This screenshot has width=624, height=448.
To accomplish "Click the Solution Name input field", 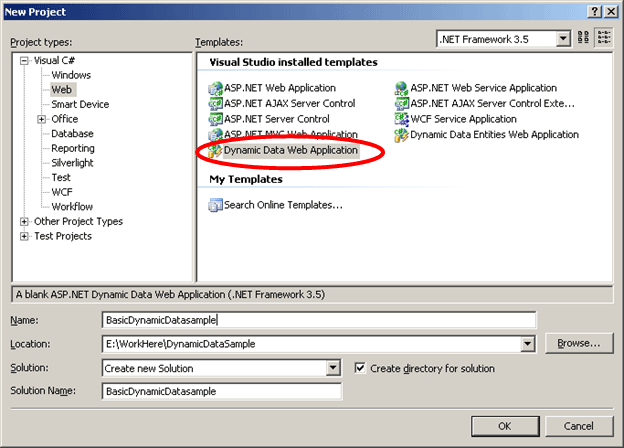I will tap(222, 392).
